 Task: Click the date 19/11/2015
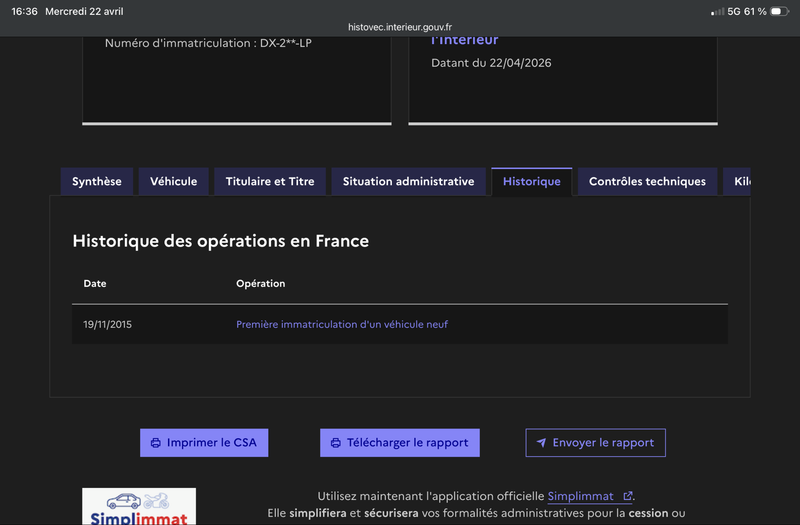tap(108, 324)
